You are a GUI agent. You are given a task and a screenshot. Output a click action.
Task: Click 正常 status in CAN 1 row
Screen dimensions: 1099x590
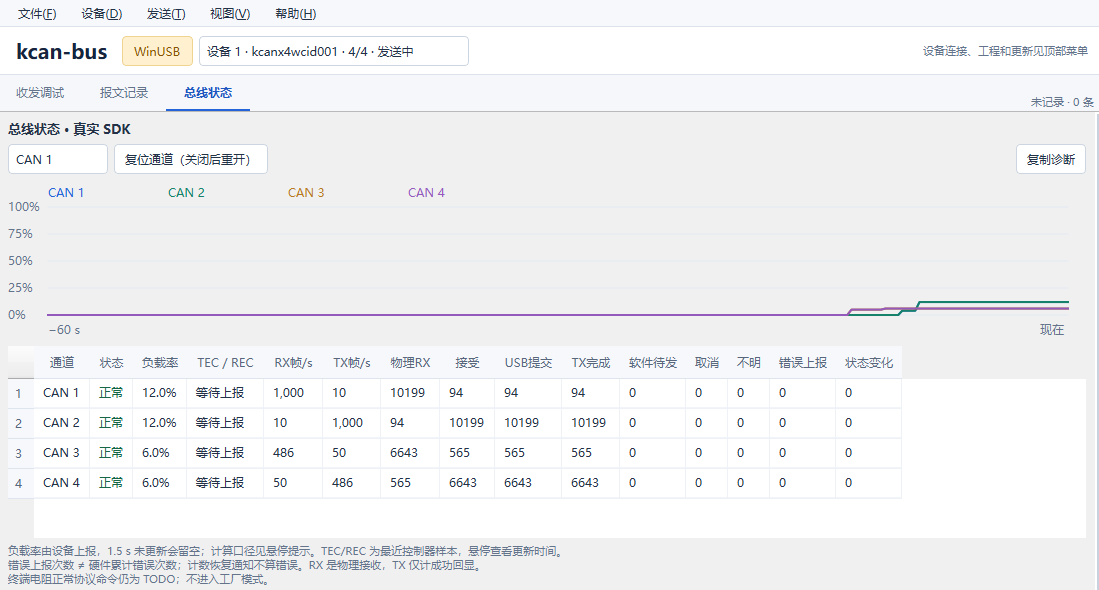(x=111, y=393)
